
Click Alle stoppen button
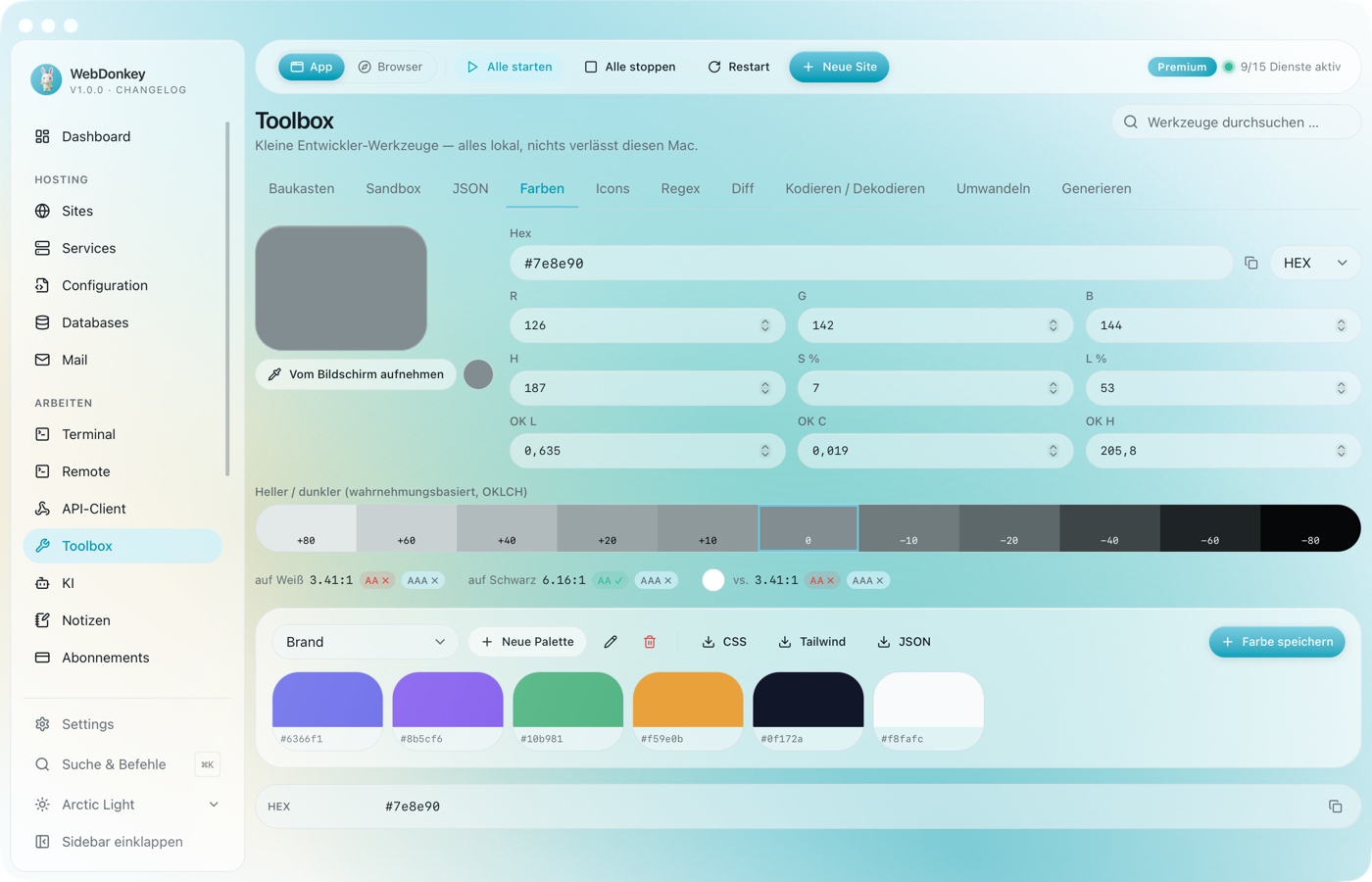point(630,67)
